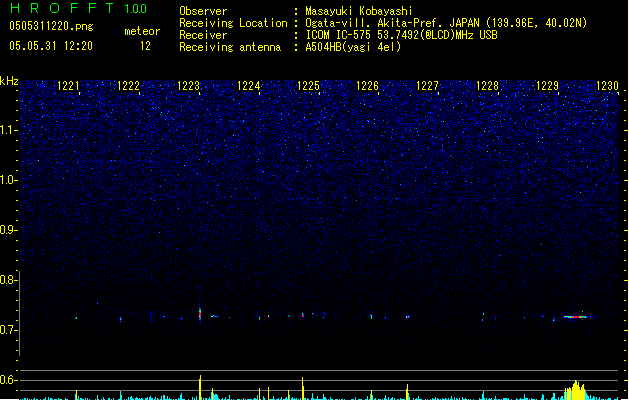Click the 0.6 kHz axis label
The height and width of the screenshot is (400, 629).
click(x=8, y=380)
